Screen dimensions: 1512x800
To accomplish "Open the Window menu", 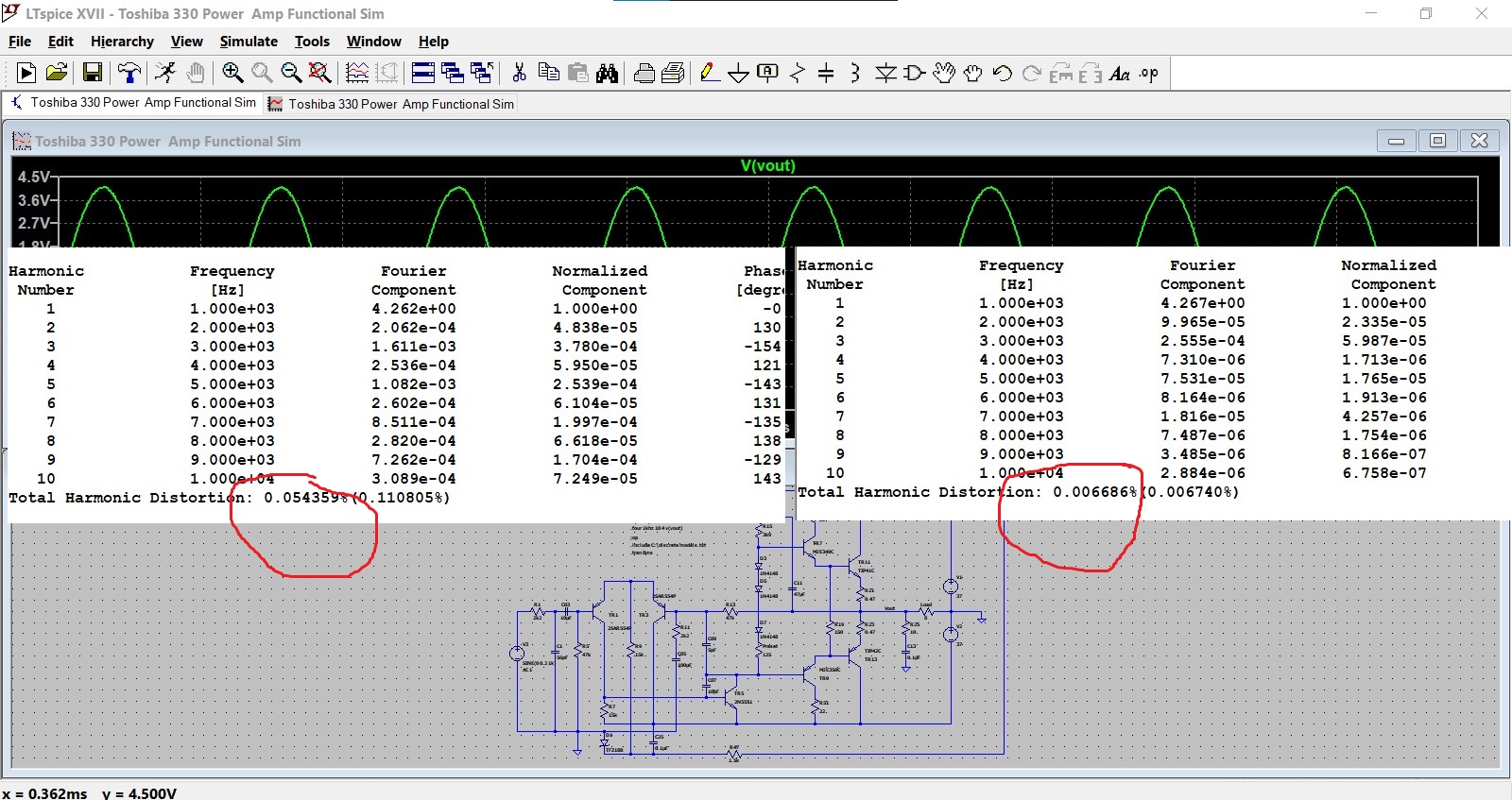I will click(373, 42).
